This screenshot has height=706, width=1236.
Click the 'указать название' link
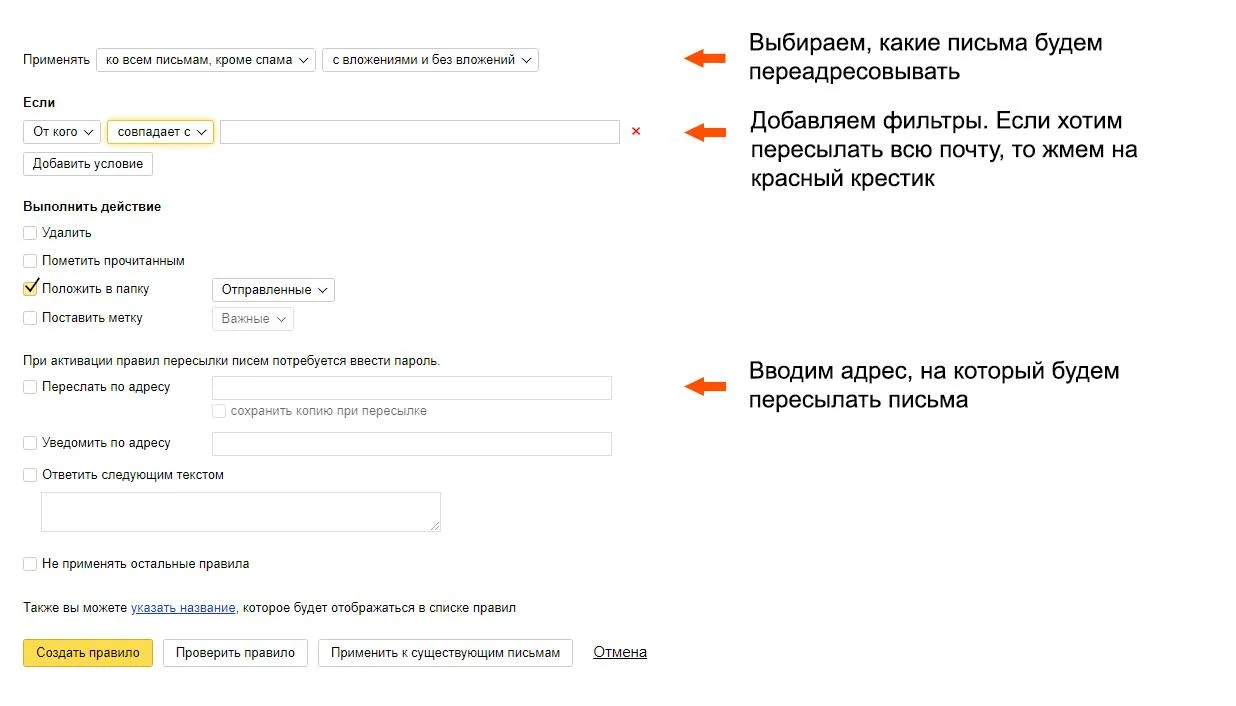pyautogui.click(x=183, y=608)
